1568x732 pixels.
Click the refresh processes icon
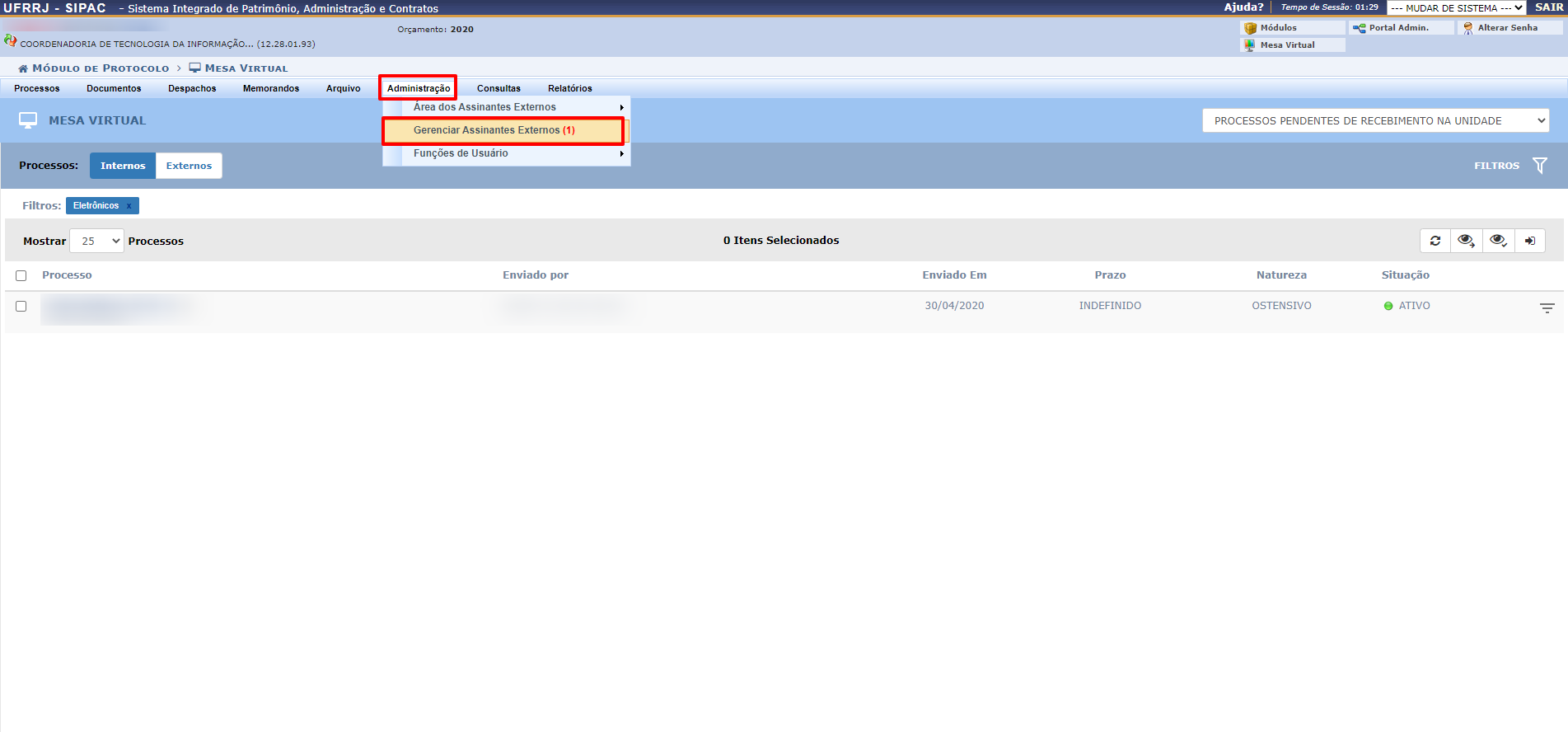click(1435, 241)
